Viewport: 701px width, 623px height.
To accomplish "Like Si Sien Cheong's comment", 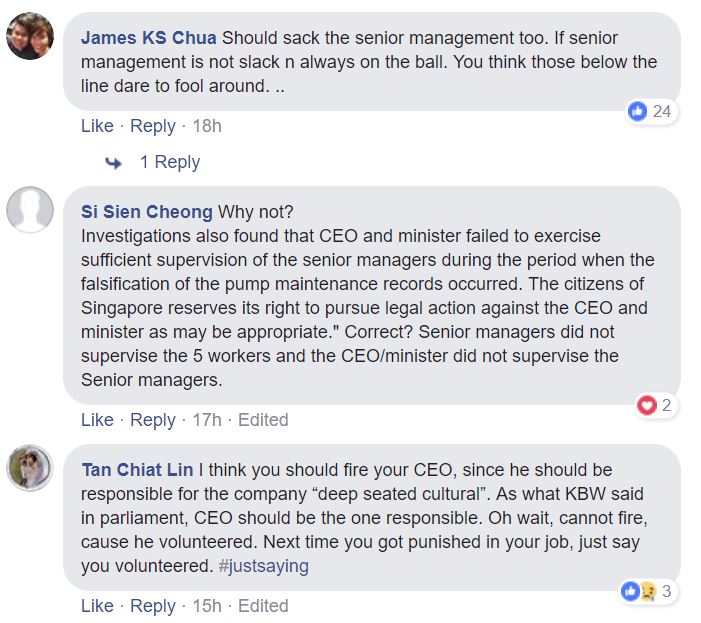I will tap(97, 420).
